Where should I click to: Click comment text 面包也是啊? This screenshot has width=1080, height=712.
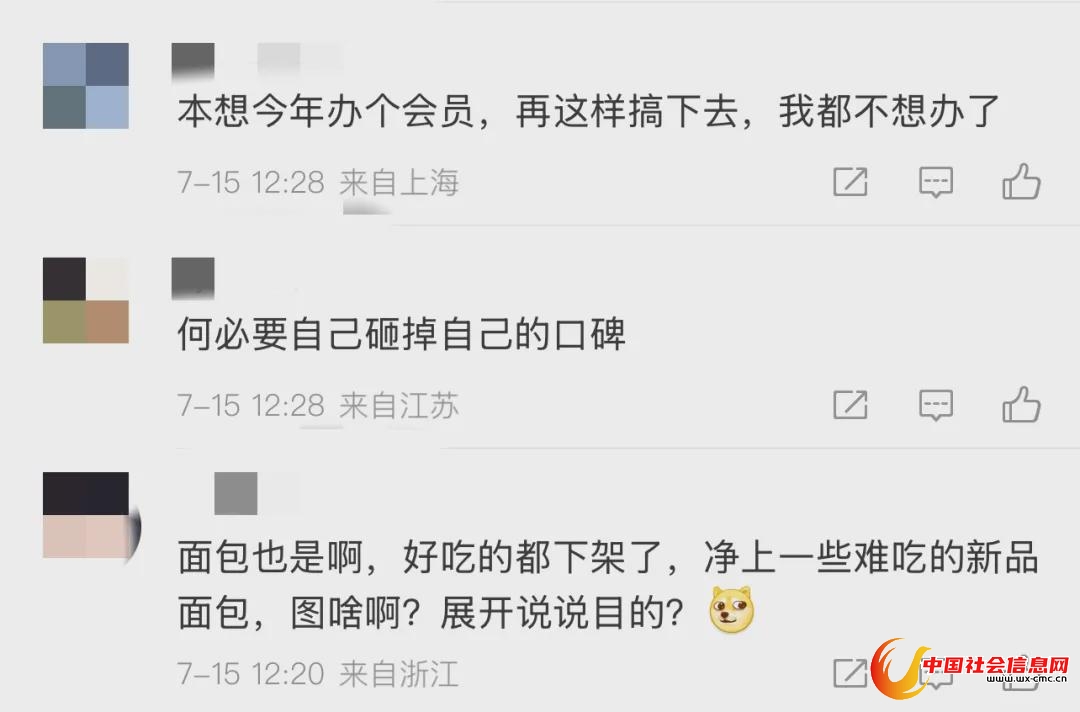(270, 556)
